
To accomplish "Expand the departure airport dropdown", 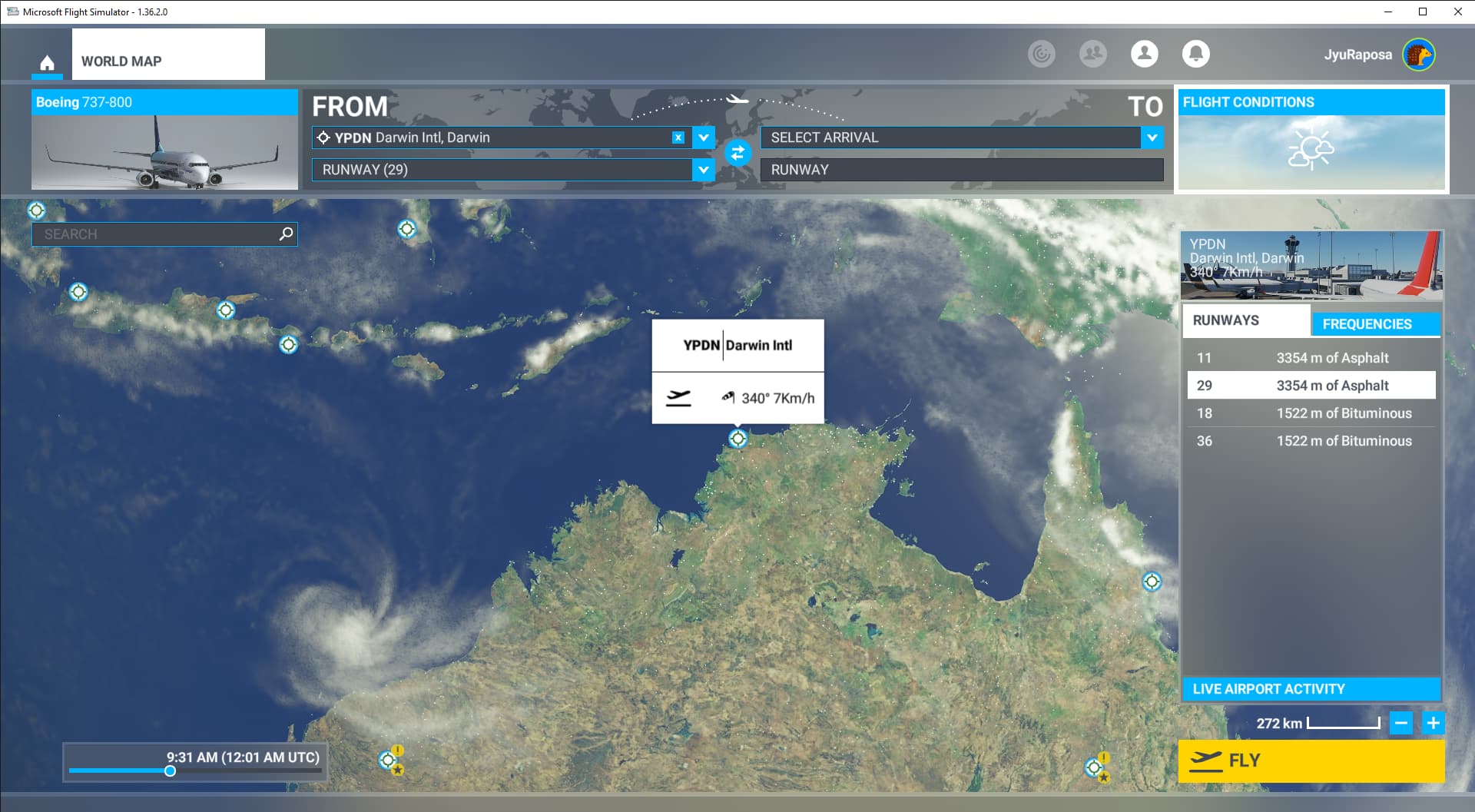I will coord(704,138).
